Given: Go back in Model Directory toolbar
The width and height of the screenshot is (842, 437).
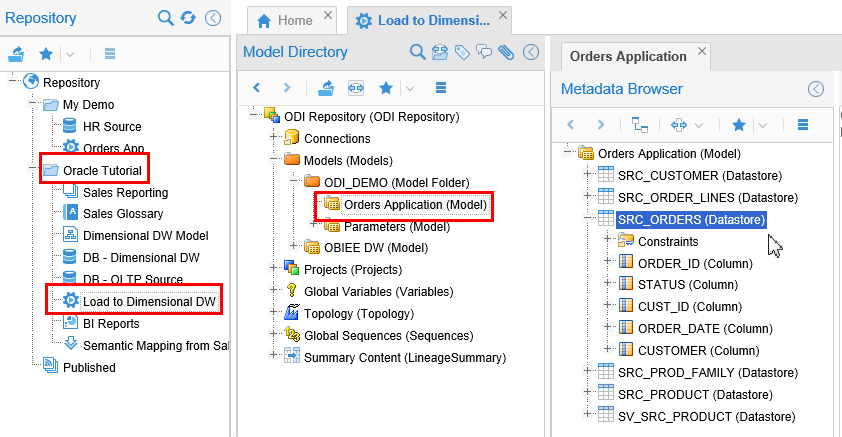Looking at the screenshot, I should pos(257,88).
